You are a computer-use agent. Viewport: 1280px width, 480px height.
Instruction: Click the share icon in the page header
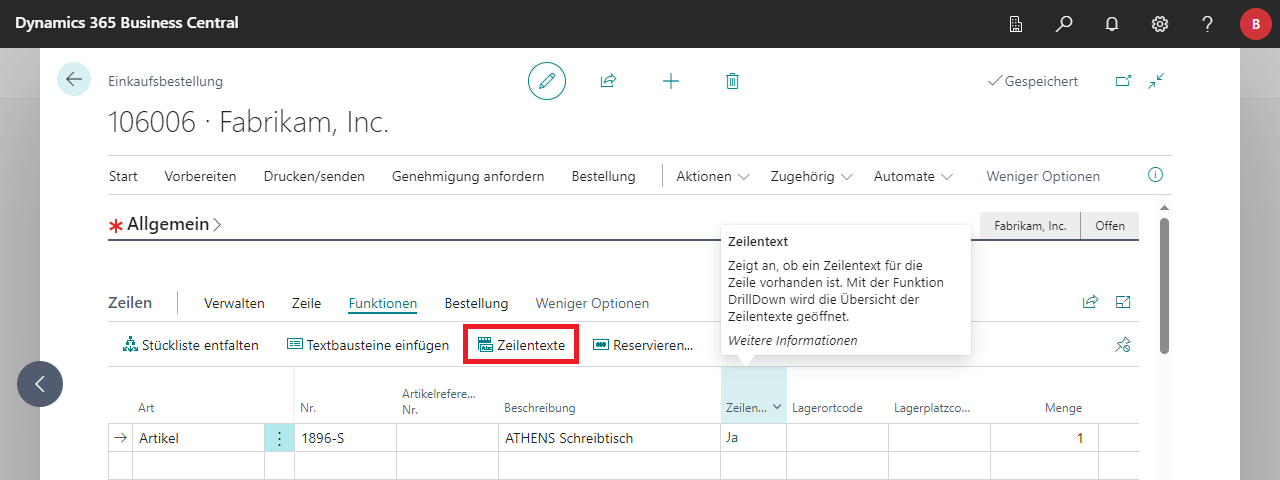608,81
